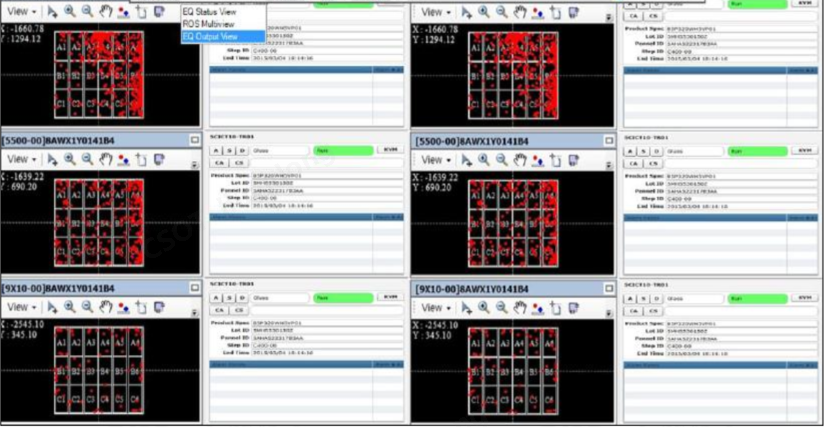The height and width of the screenshot is (427, 824).
Task: Expand View dropdown in 5500-00 left panel
Action: coord(21,160)
